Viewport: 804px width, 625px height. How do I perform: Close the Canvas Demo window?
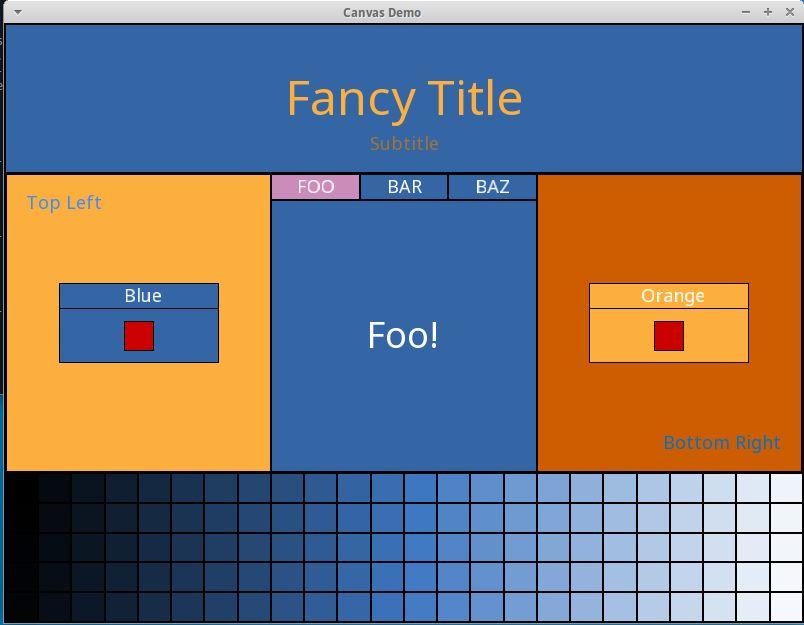click(788, 12)
